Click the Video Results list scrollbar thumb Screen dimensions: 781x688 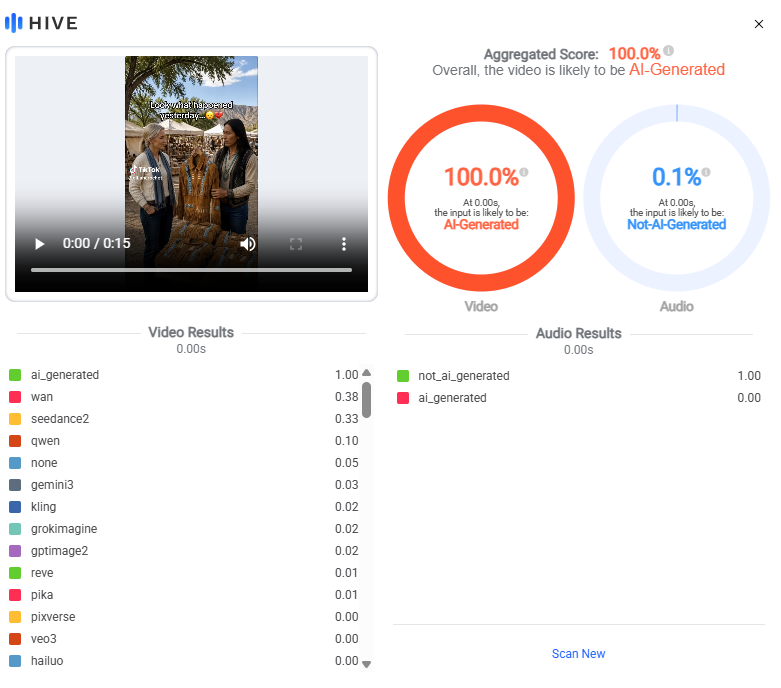[367, 400]
